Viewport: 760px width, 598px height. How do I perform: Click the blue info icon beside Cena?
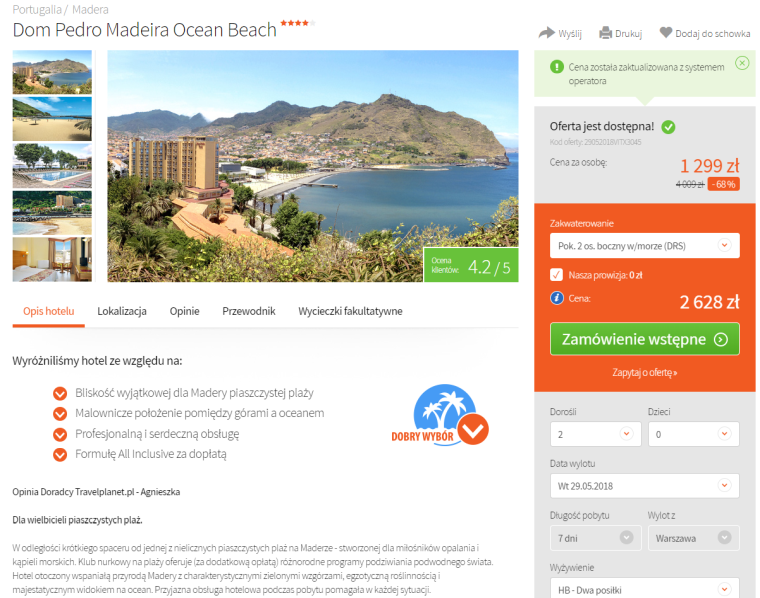[557, 298]
